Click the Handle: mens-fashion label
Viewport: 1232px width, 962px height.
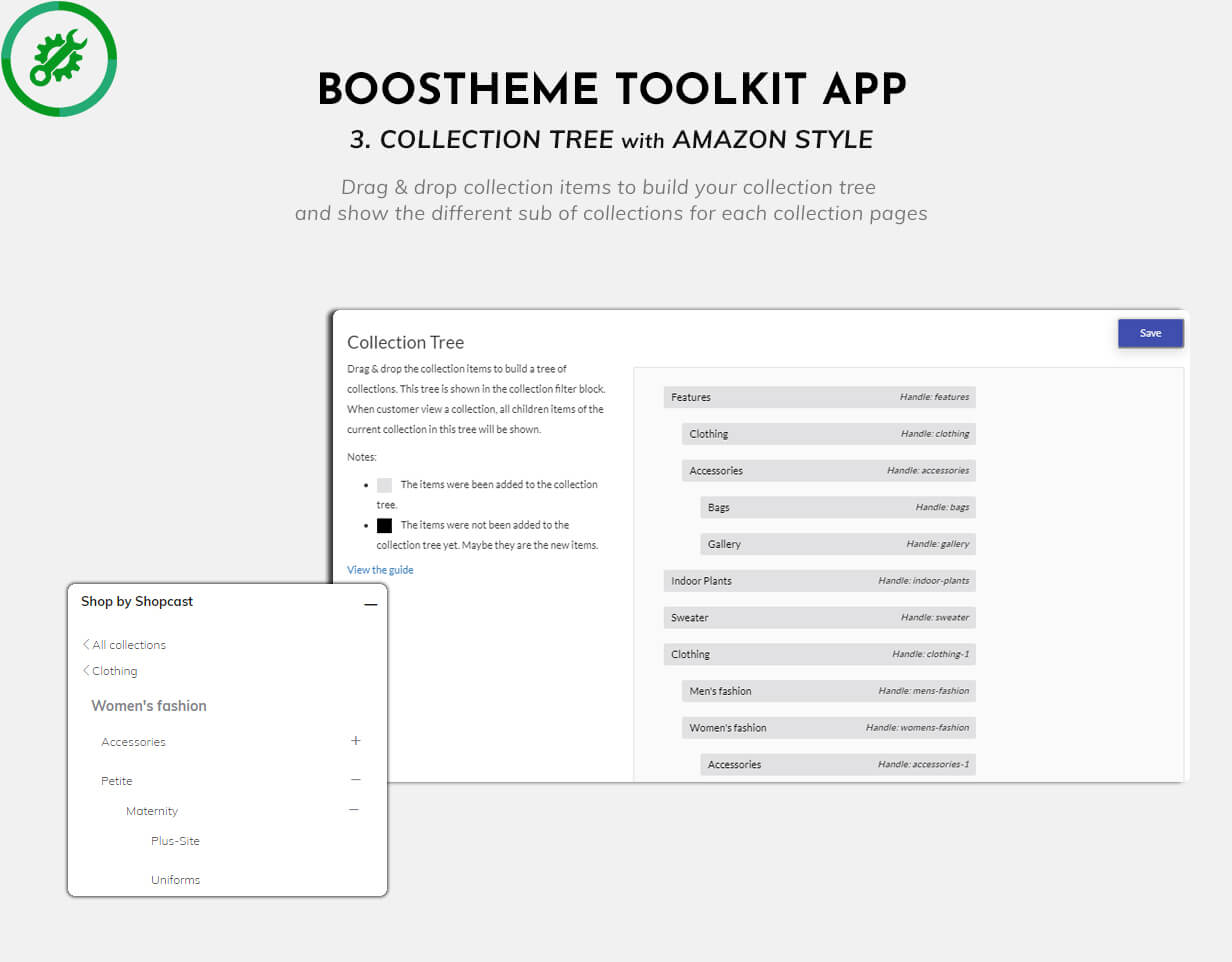pyautogui.click(x=924, y=691)
